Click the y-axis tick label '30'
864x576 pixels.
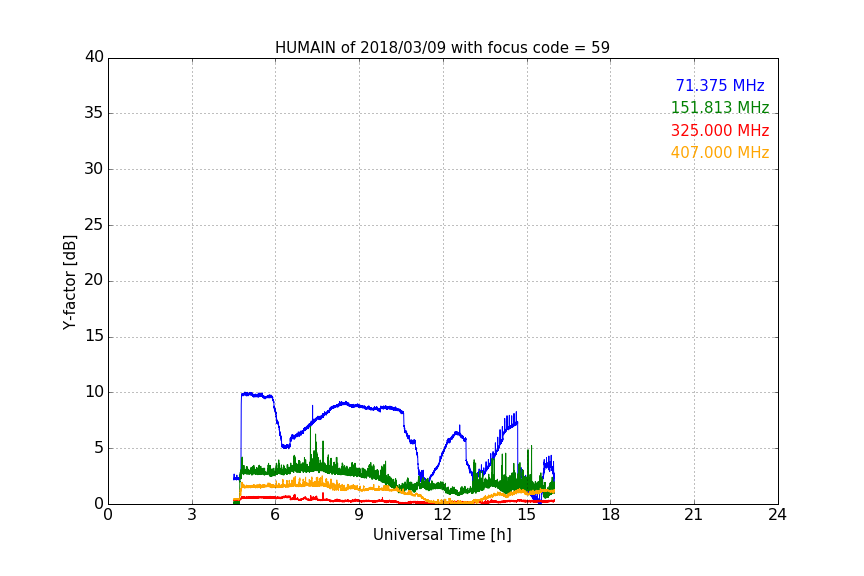coord(94,169)
